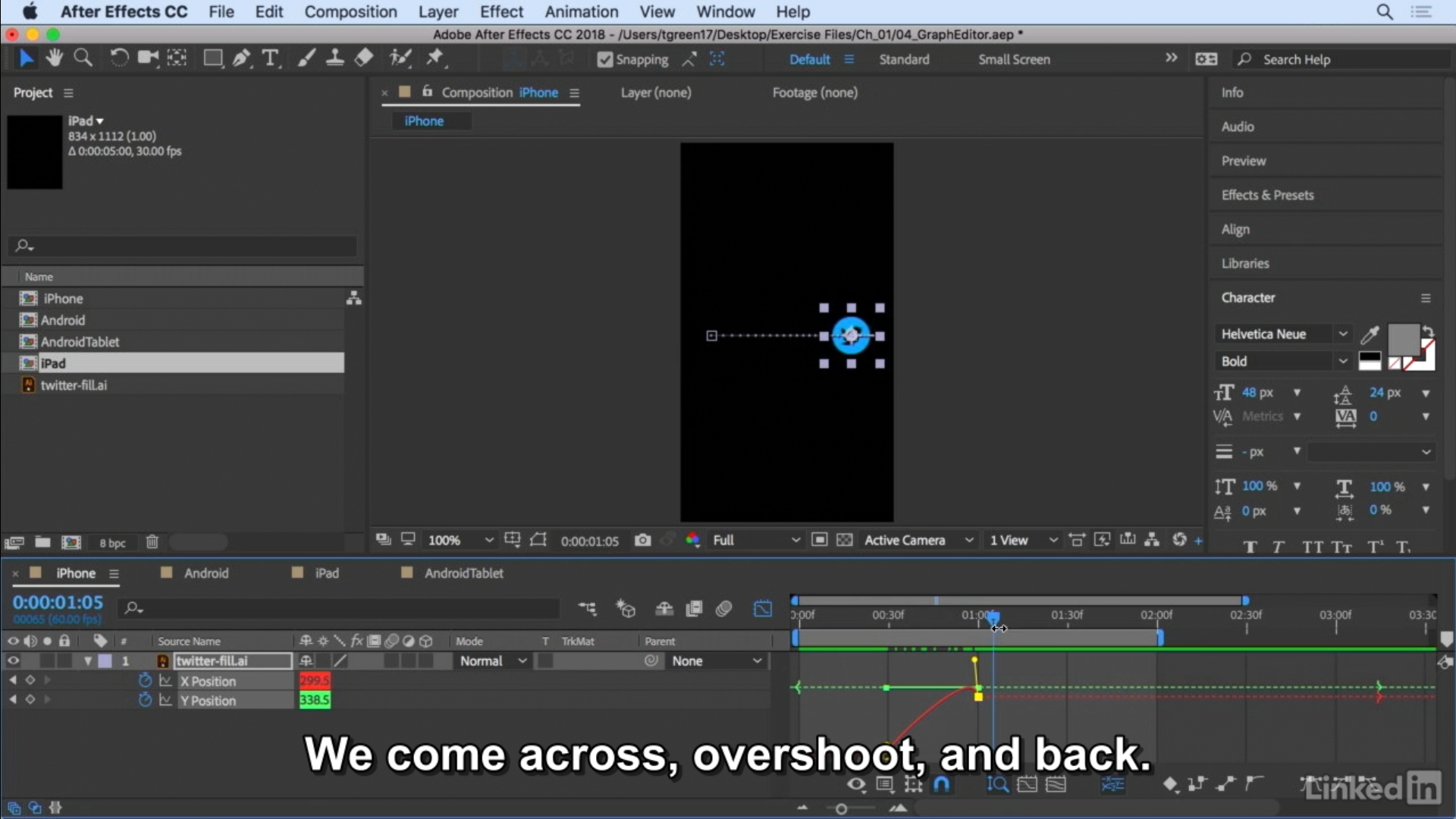
Task: Click the timeline zoom slider
Action: (x=841, y=809)
